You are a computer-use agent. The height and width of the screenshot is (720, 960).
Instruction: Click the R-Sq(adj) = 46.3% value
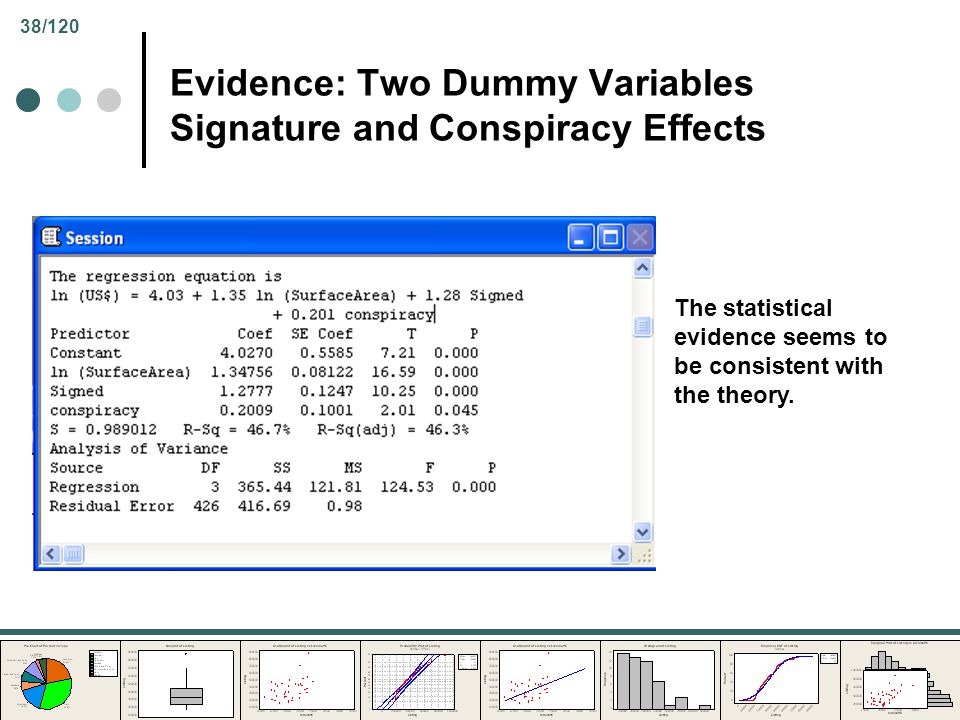(393, 429)
